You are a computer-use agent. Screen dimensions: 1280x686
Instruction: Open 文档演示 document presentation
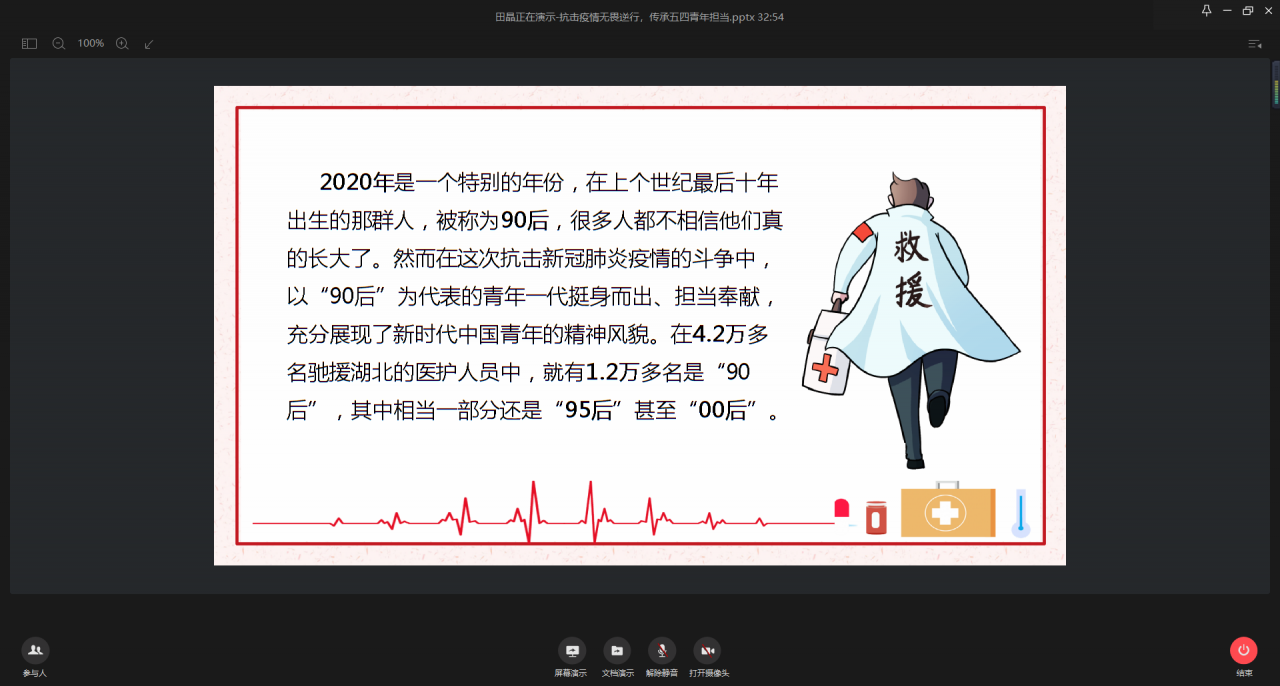(x=617, y=651)
